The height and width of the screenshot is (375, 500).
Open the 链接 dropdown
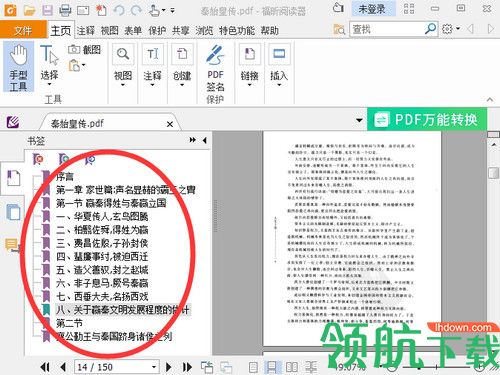pos(249,65)
